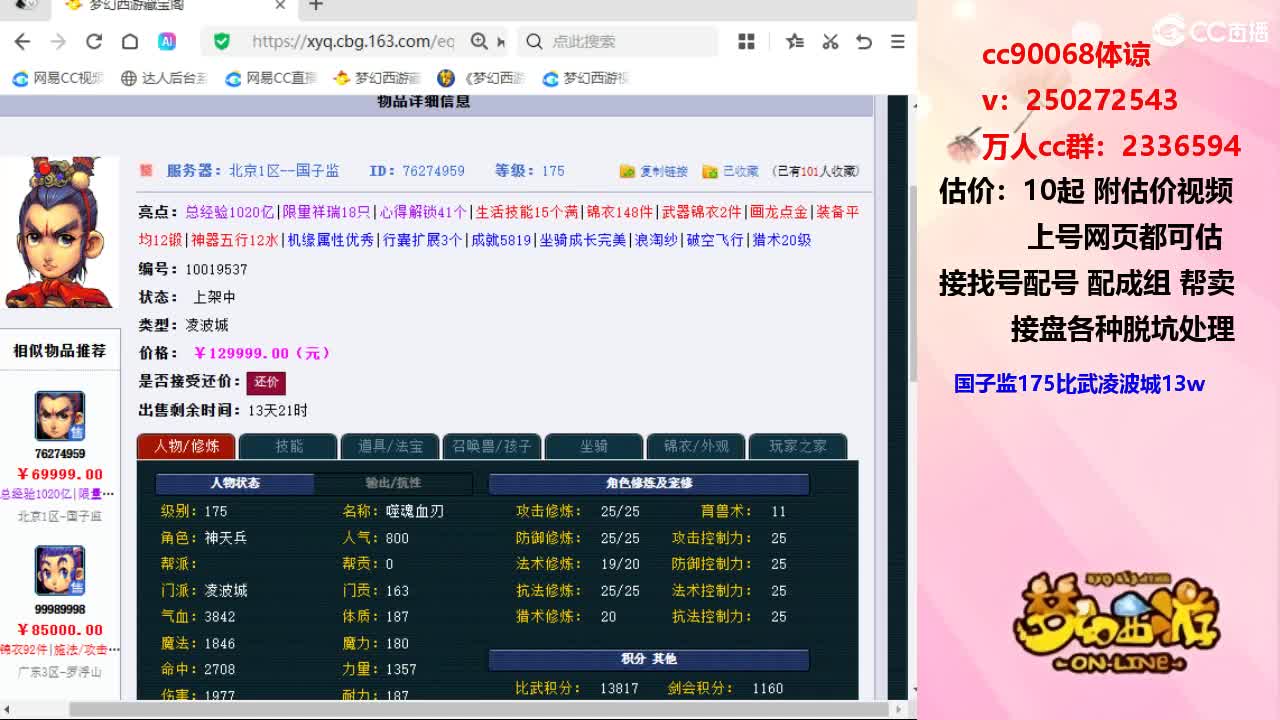1280x720 pixels.
Task: Click the address bar URL
Action: (x=353, y=41)
